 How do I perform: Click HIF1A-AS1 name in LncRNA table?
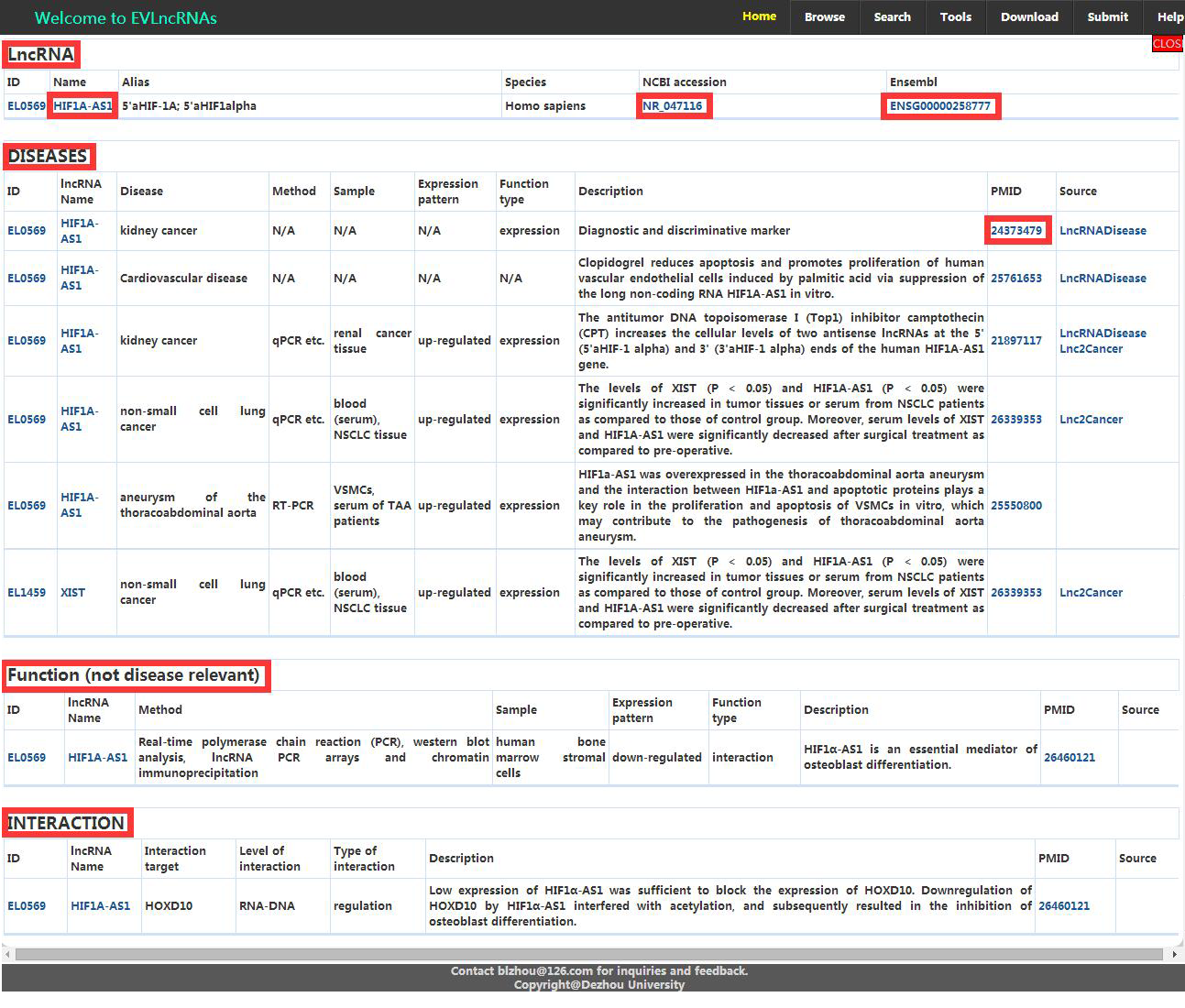point(82,105)
